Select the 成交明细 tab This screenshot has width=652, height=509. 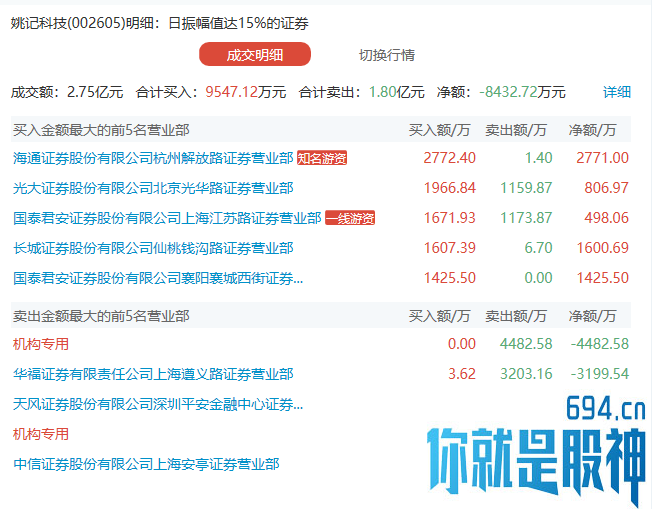pos(255,54)
